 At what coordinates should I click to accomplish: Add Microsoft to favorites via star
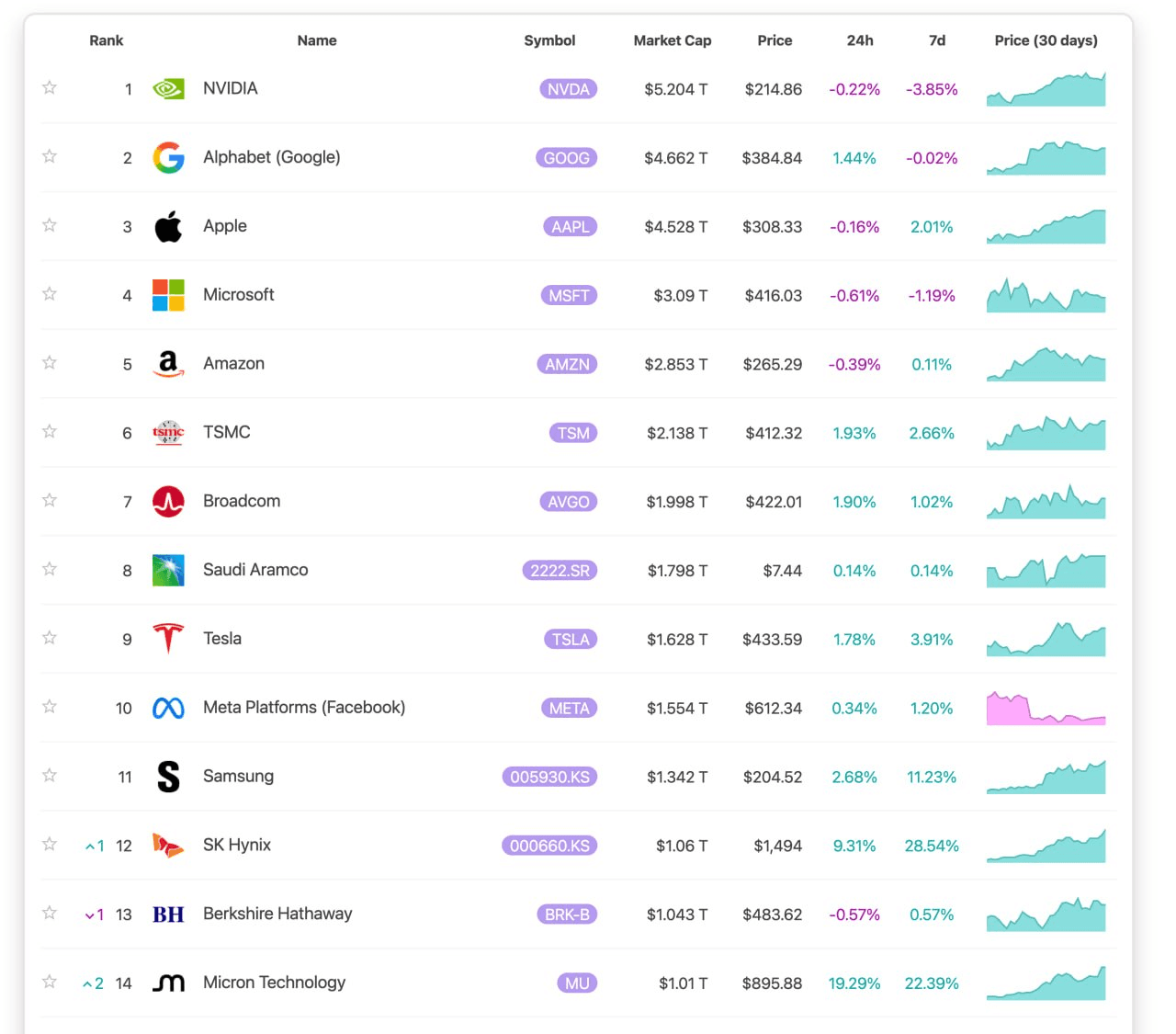pyautogui.click(x=50, y=294)
